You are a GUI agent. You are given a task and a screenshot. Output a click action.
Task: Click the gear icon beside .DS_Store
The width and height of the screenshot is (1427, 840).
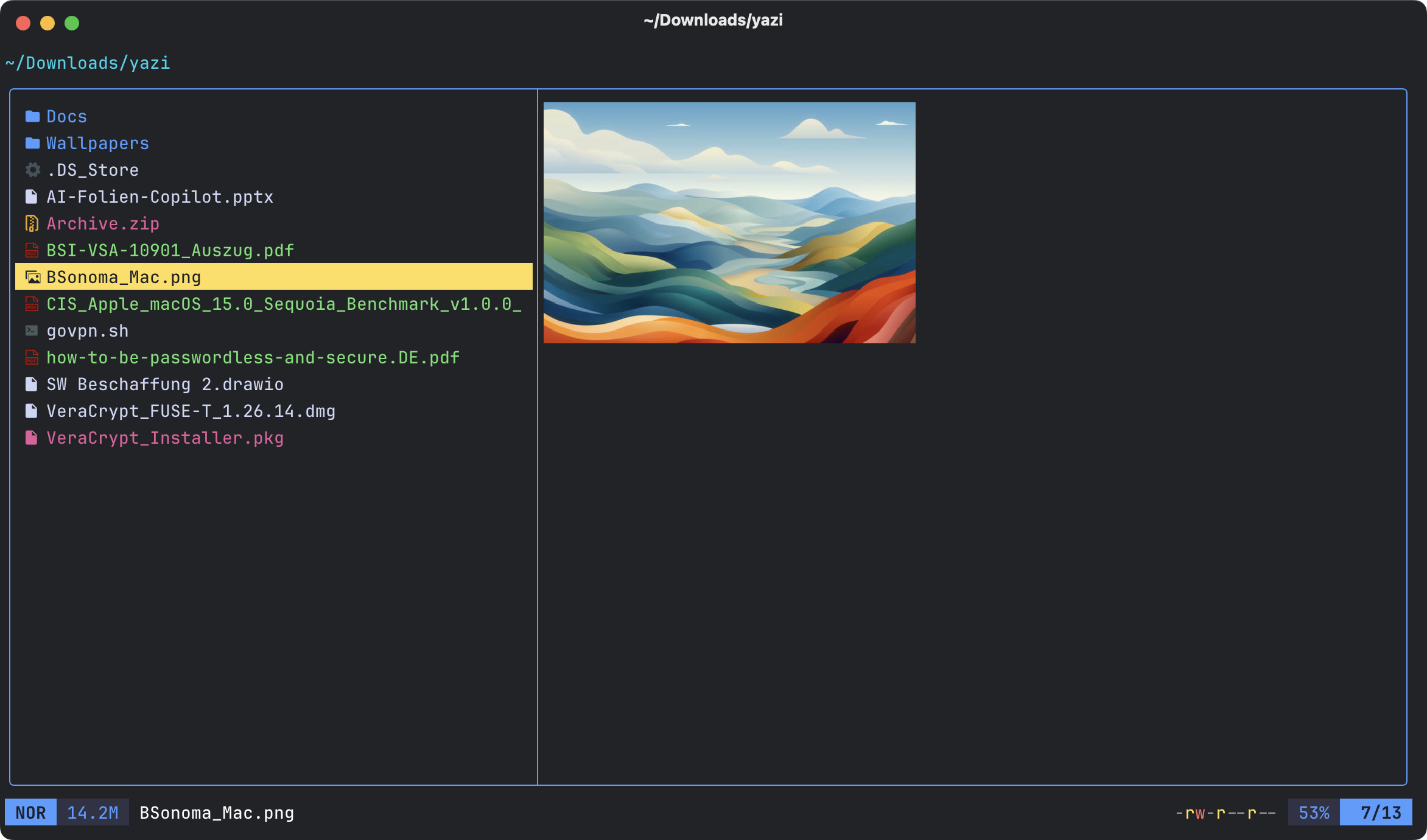(x=32, y=170)
